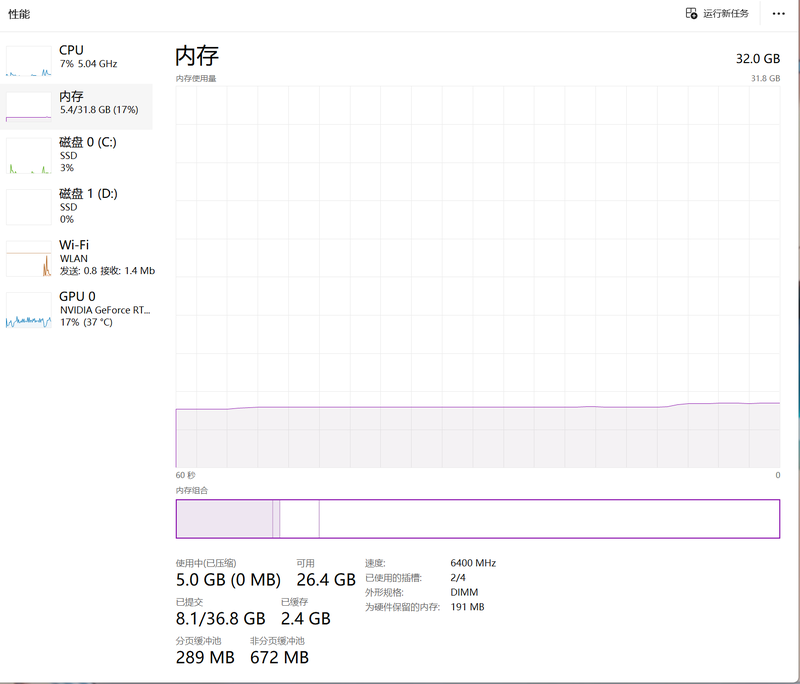Click the WLAN adapter label

[x=73, y=259]
